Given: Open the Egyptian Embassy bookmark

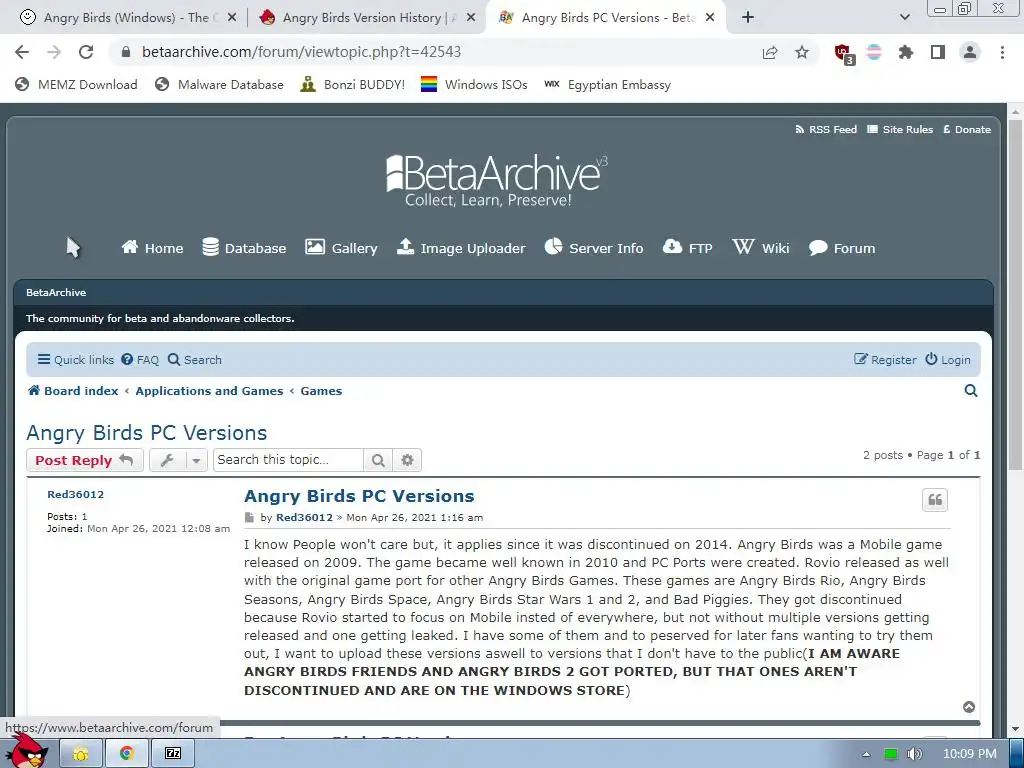Looking at the screenshot, I should [607, 84].
